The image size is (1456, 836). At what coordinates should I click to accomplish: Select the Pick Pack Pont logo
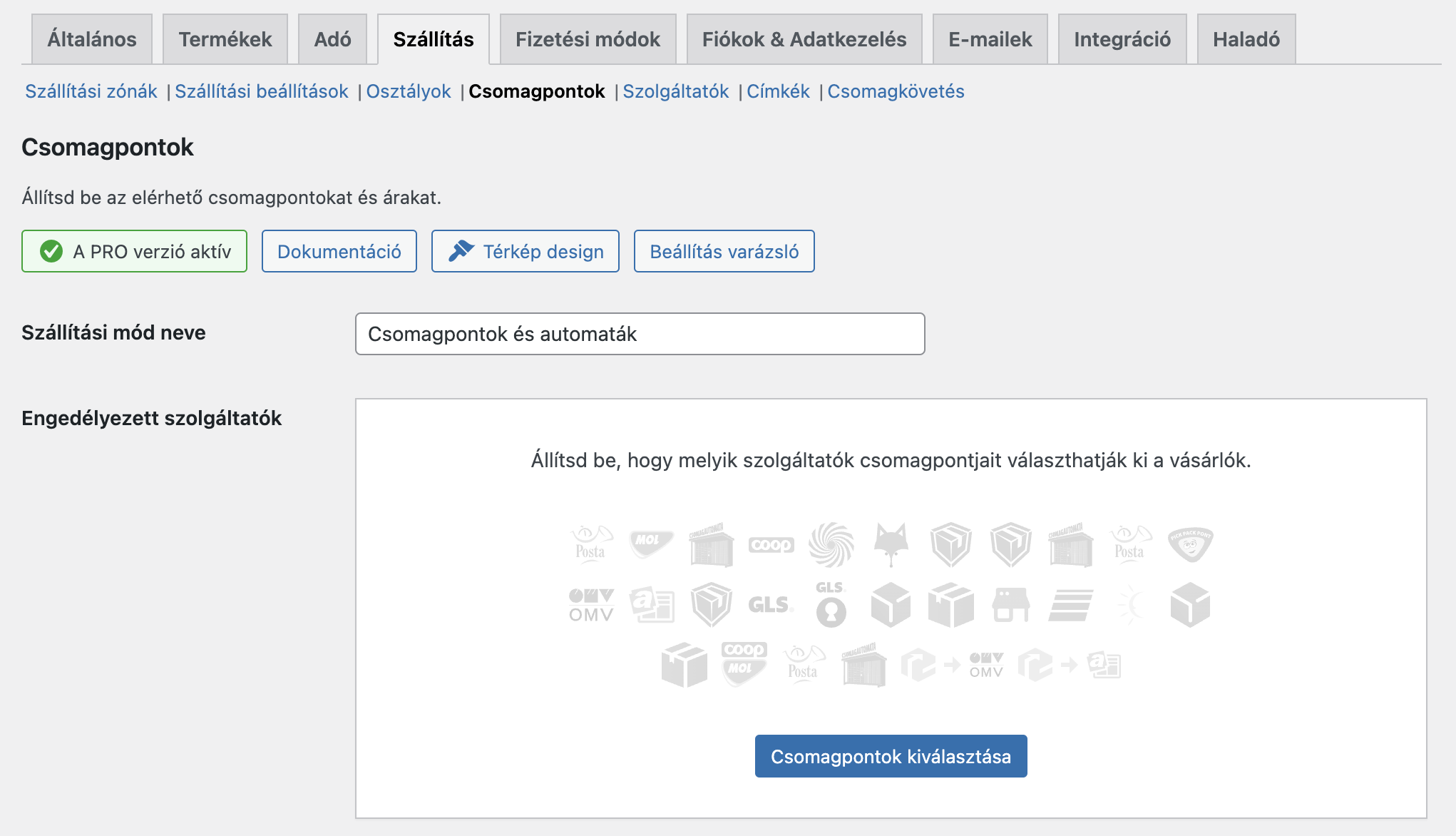click(x=1190, y=544)
